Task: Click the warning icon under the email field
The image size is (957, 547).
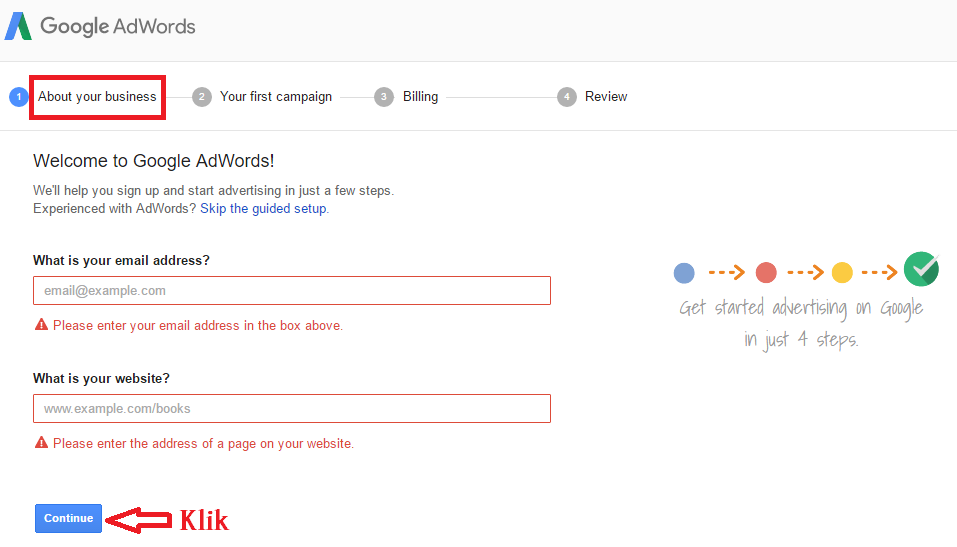Action: [41, 325]
